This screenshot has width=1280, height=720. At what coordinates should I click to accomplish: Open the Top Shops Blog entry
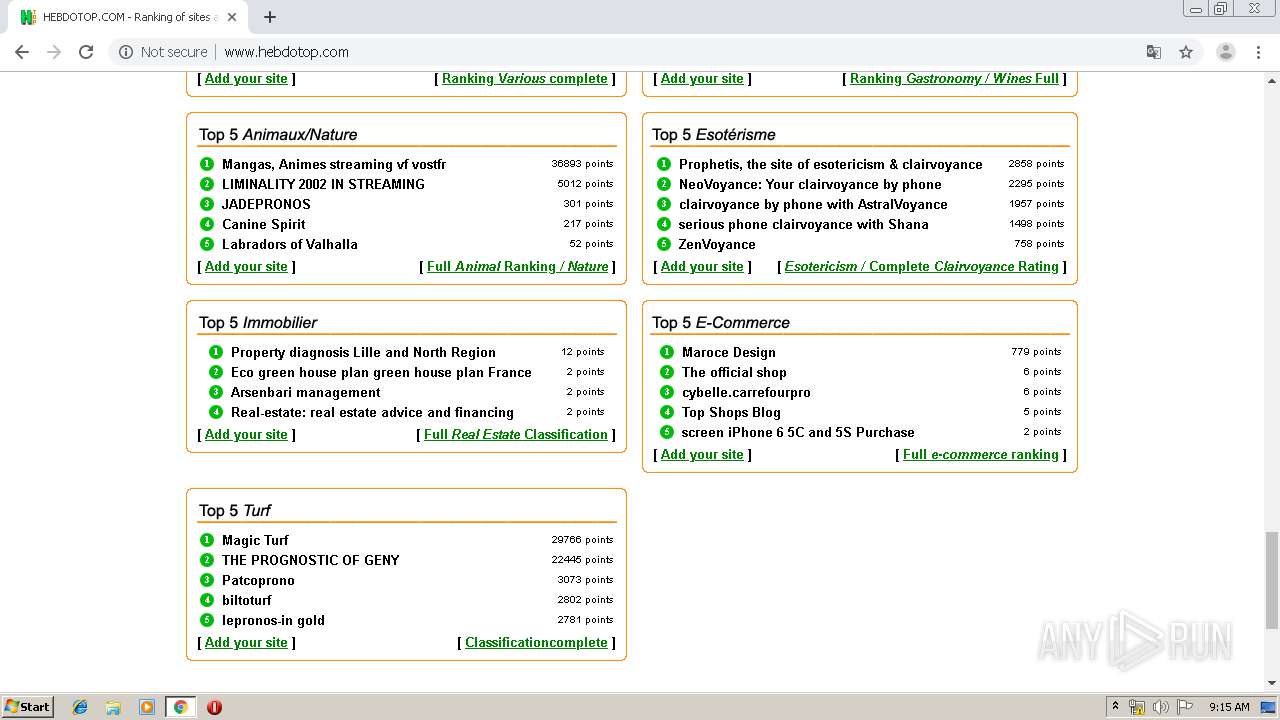click(x=731, y=412)
